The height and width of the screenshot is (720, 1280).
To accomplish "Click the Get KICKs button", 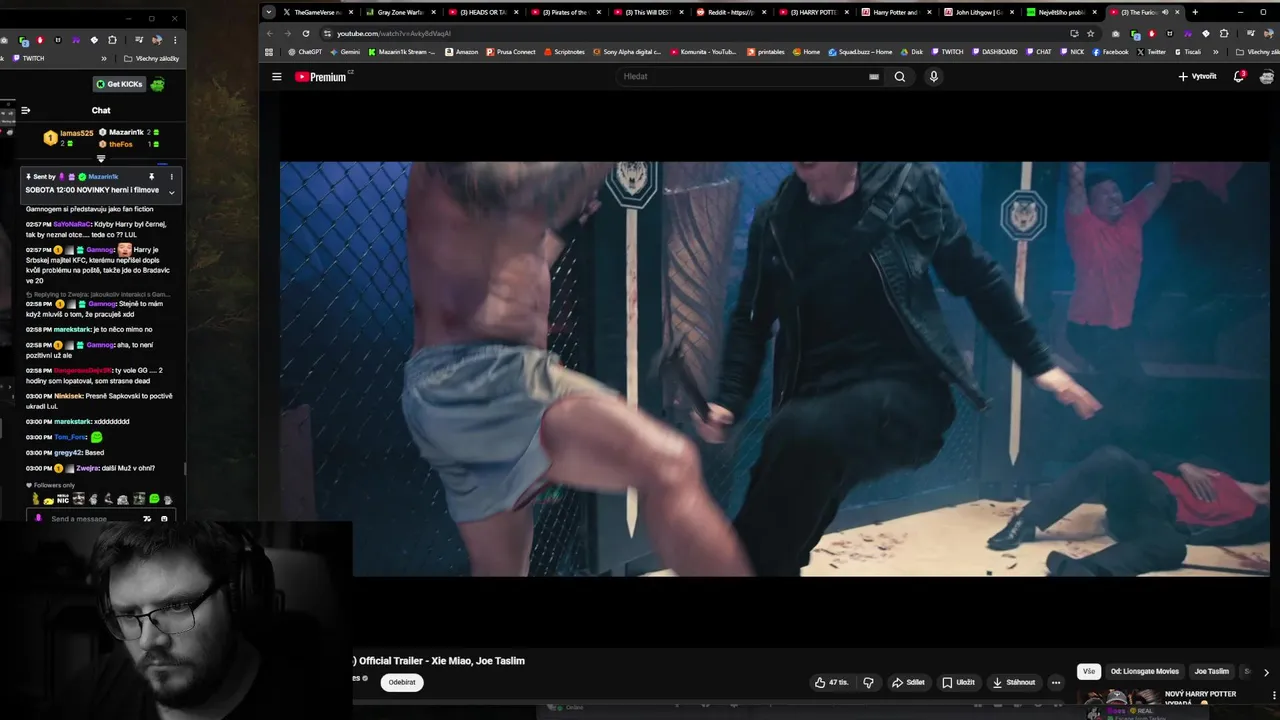I will [120, 84].
